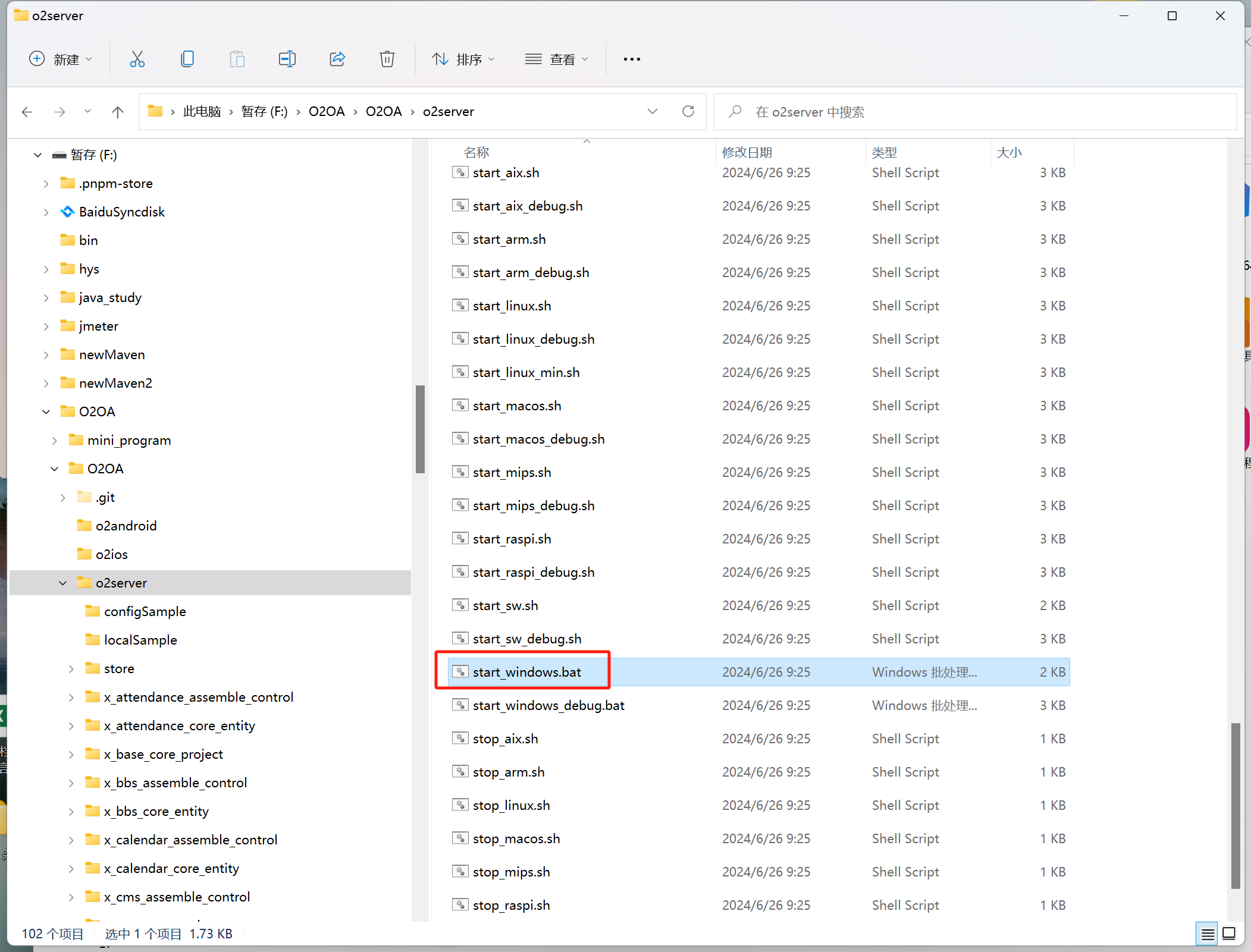The width and height of the screenshot is (1251, 952).
Task: Switch to large thumbnails view in status bar
Action: coord(1229,934)
